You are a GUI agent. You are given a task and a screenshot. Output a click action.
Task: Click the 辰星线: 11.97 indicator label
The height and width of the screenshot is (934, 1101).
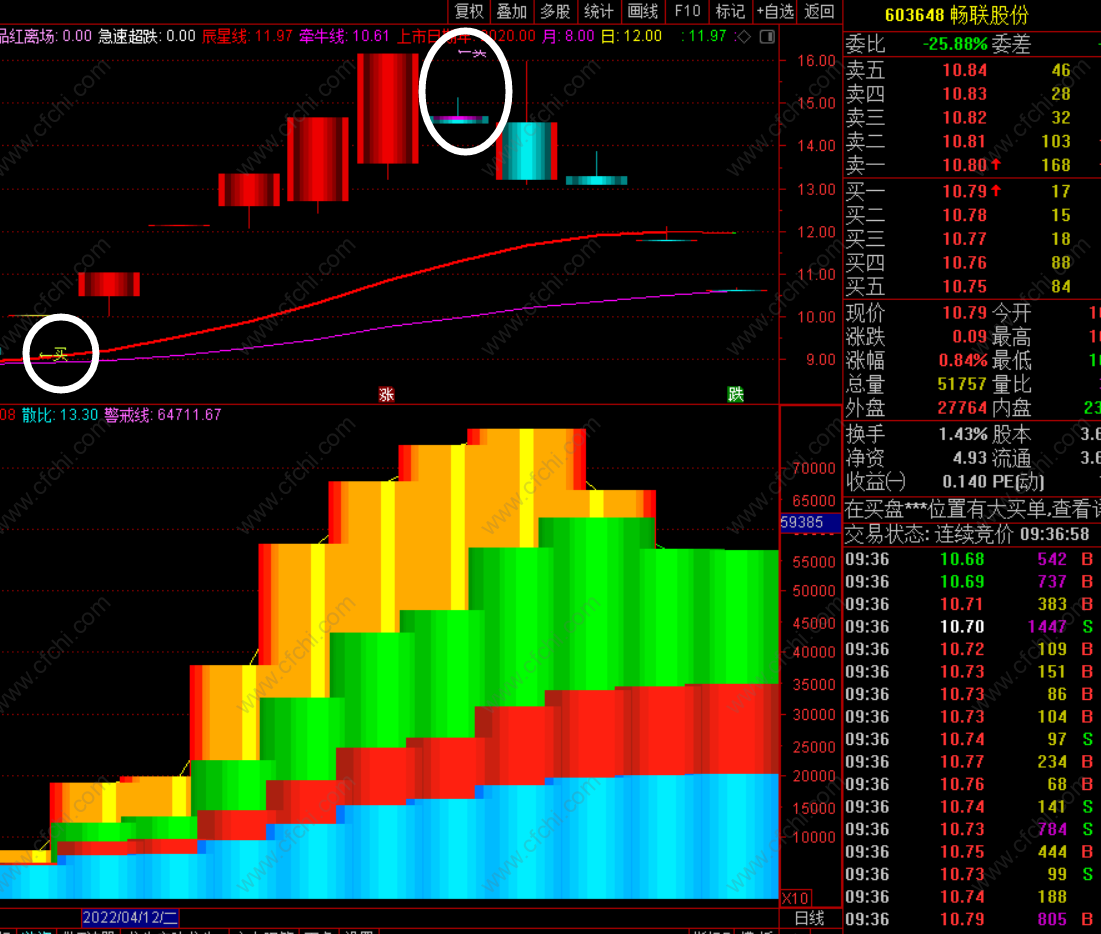tap(246, 36)
